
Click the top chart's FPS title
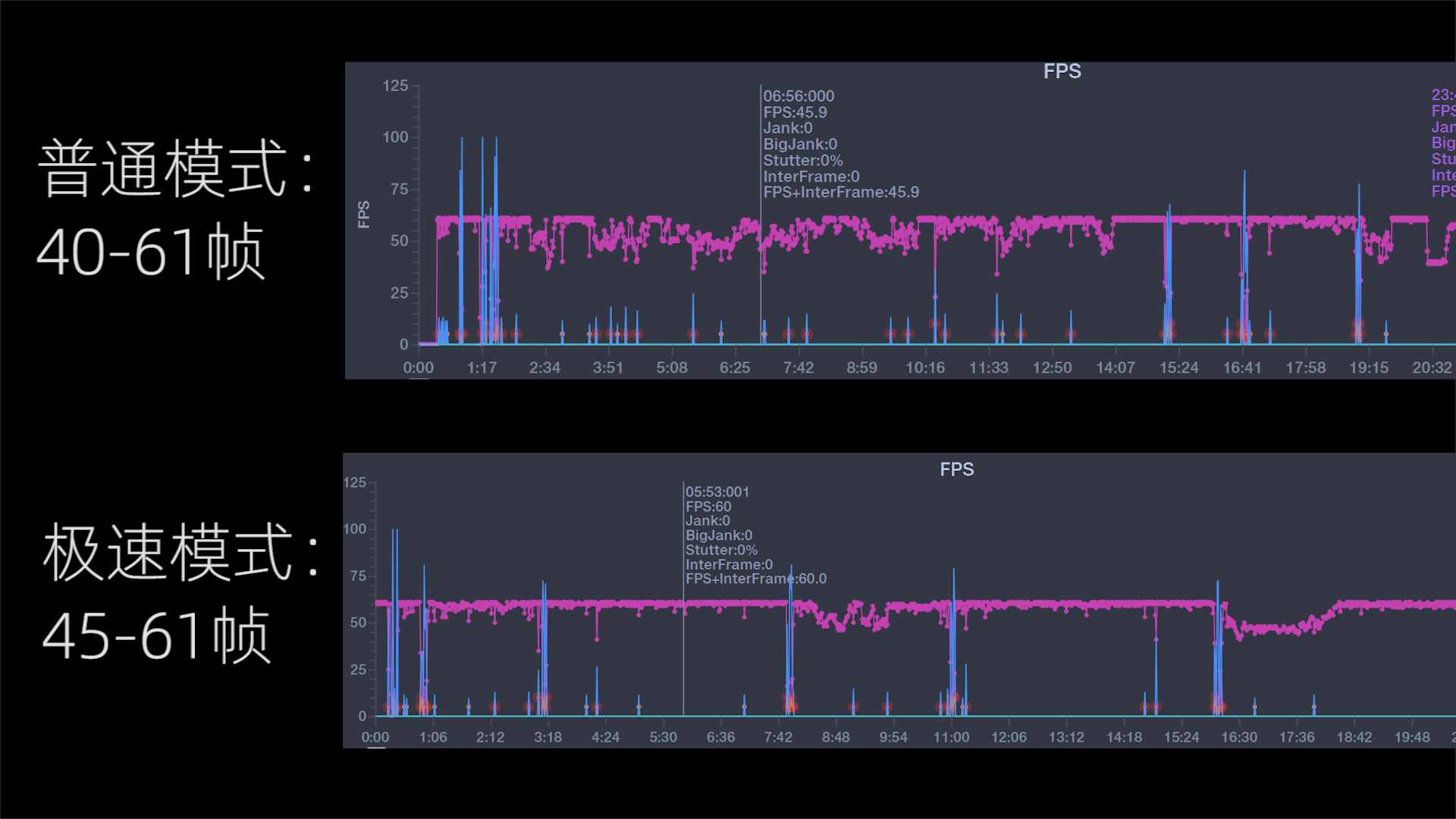1062,71
